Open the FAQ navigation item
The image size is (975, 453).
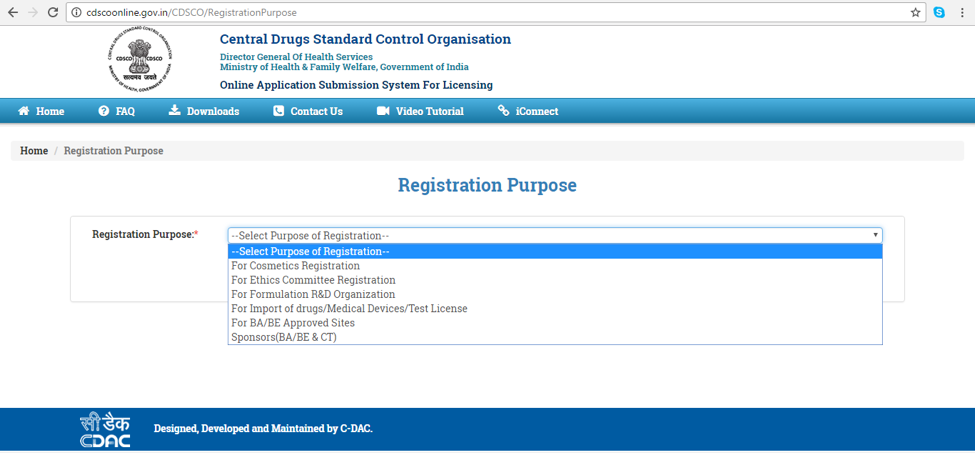[x=116, y=111]
